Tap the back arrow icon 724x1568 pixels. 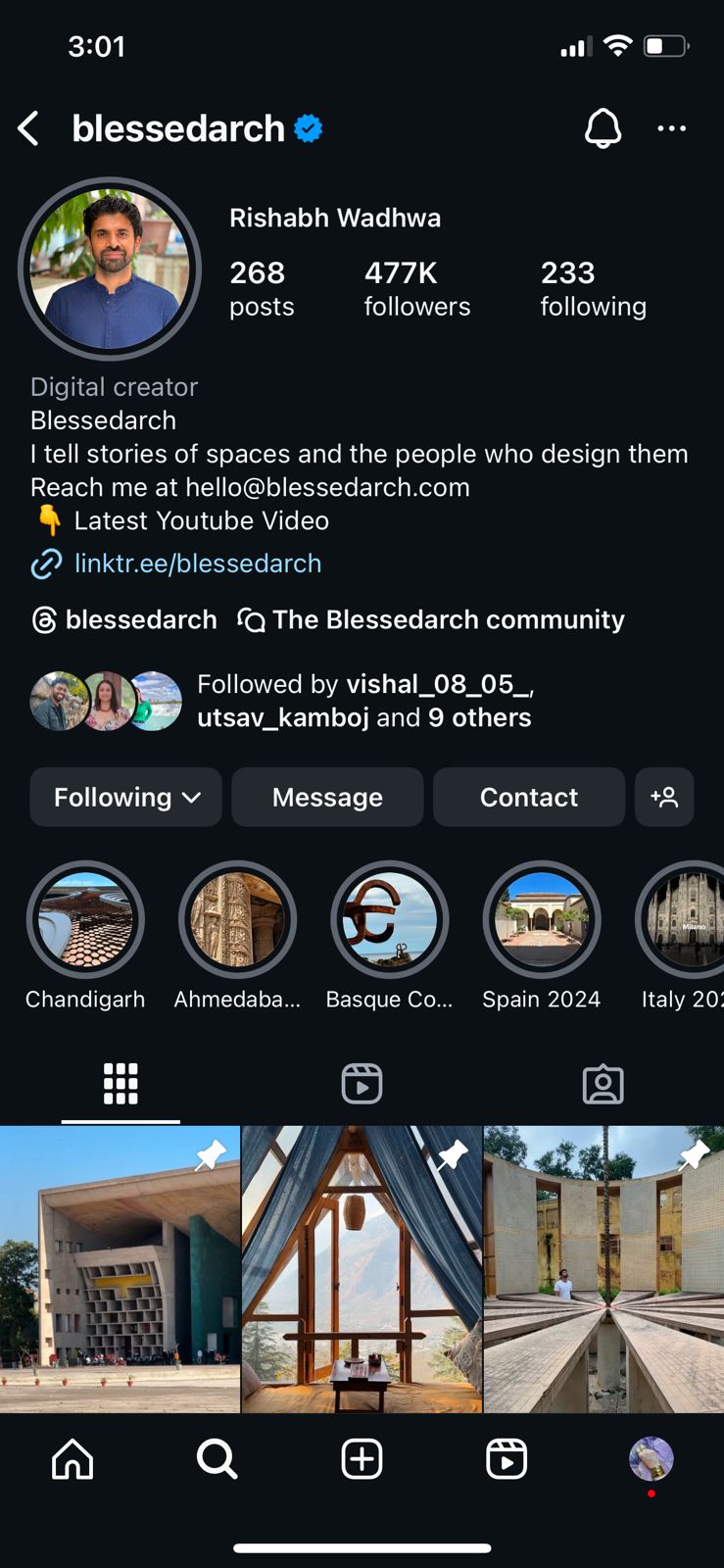point(28,128)
